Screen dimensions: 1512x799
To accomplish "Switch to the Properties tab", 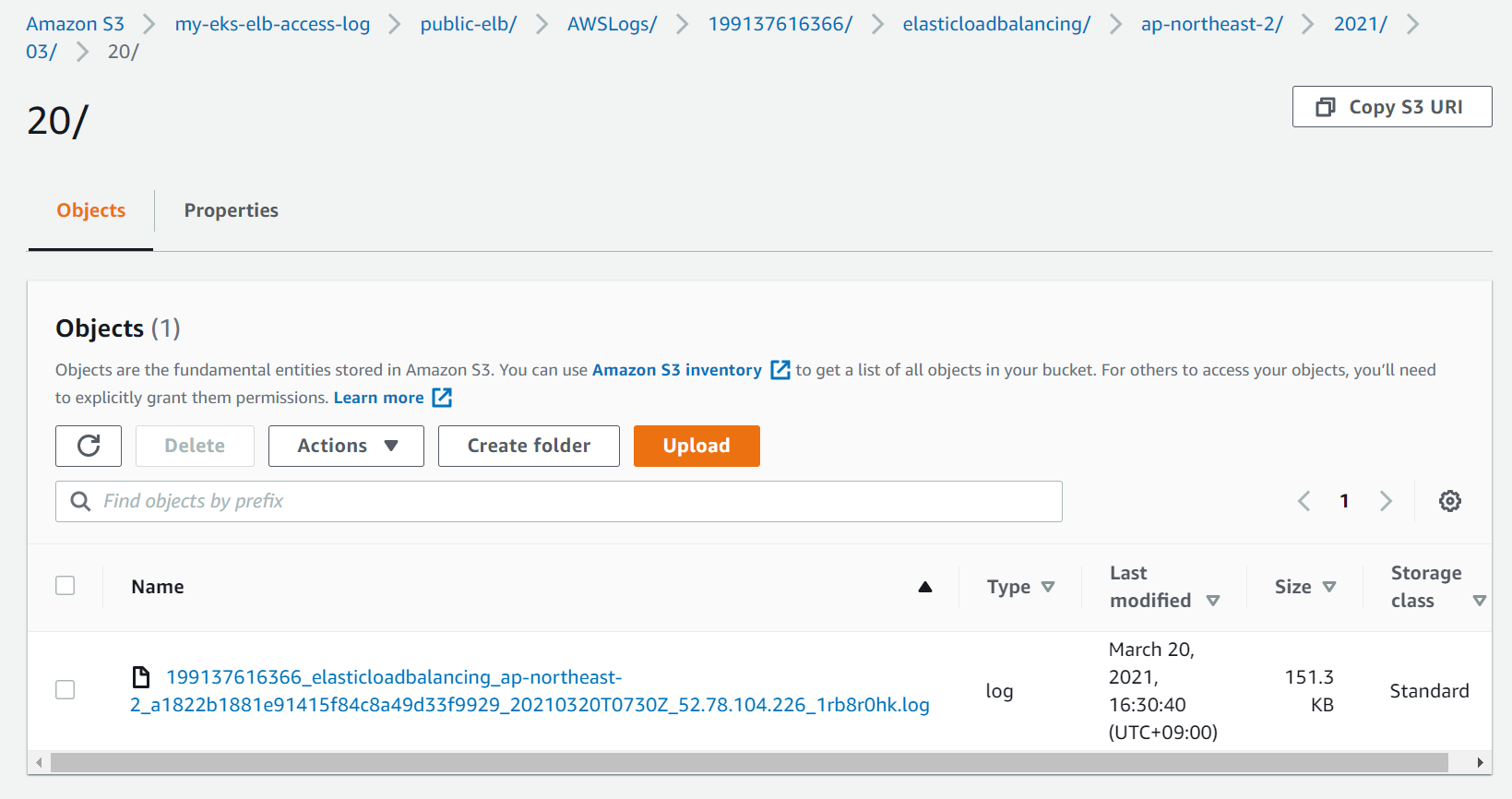I will tap(231, 210).
